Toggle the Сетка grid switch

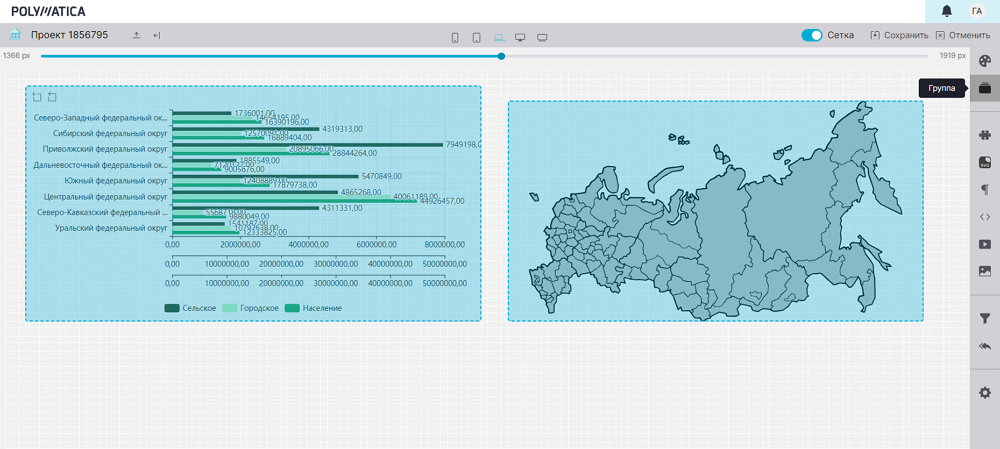click(811, 36)
